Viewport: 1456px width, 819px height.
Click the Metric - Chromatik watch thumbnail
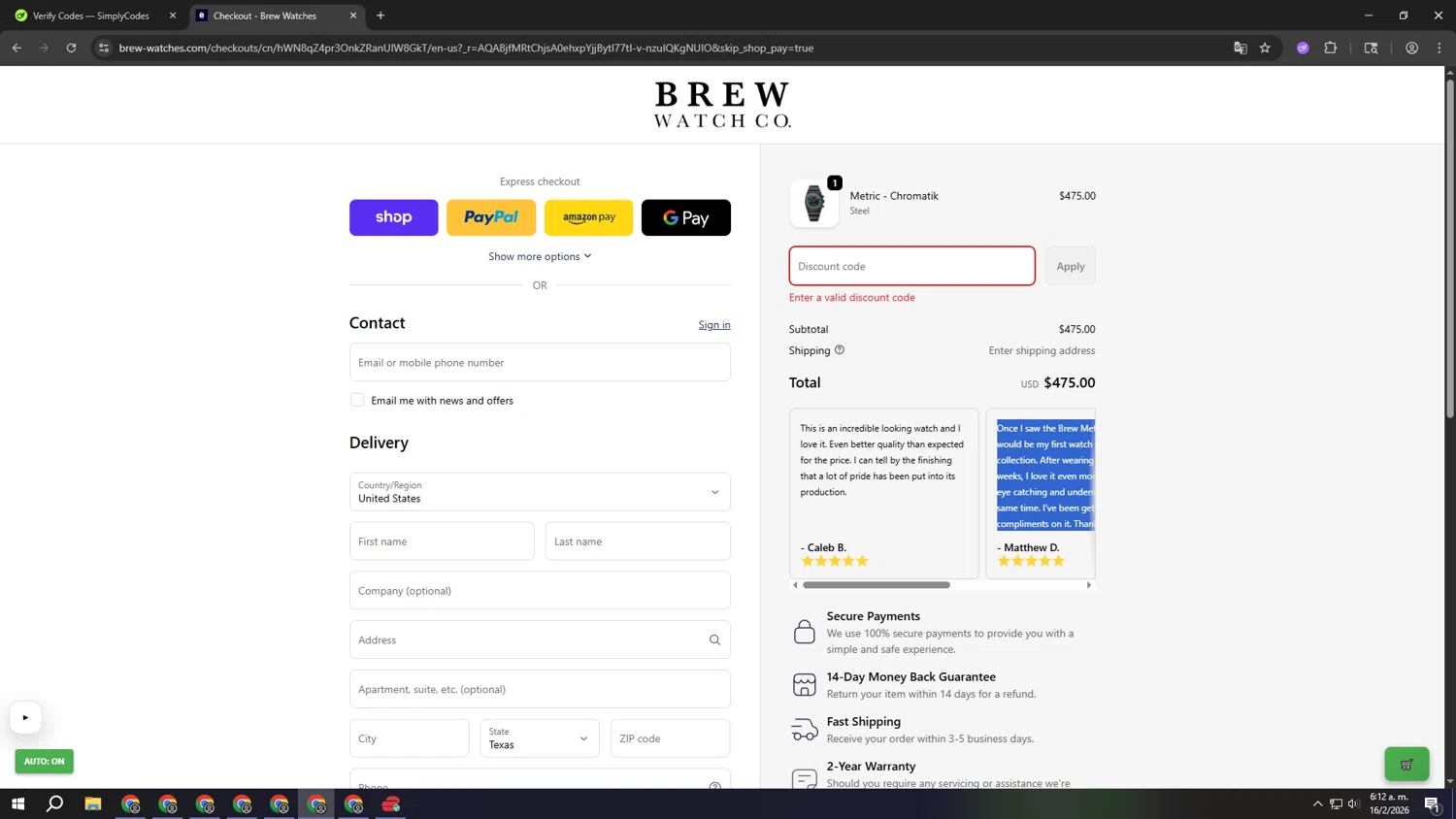[814, 203]
